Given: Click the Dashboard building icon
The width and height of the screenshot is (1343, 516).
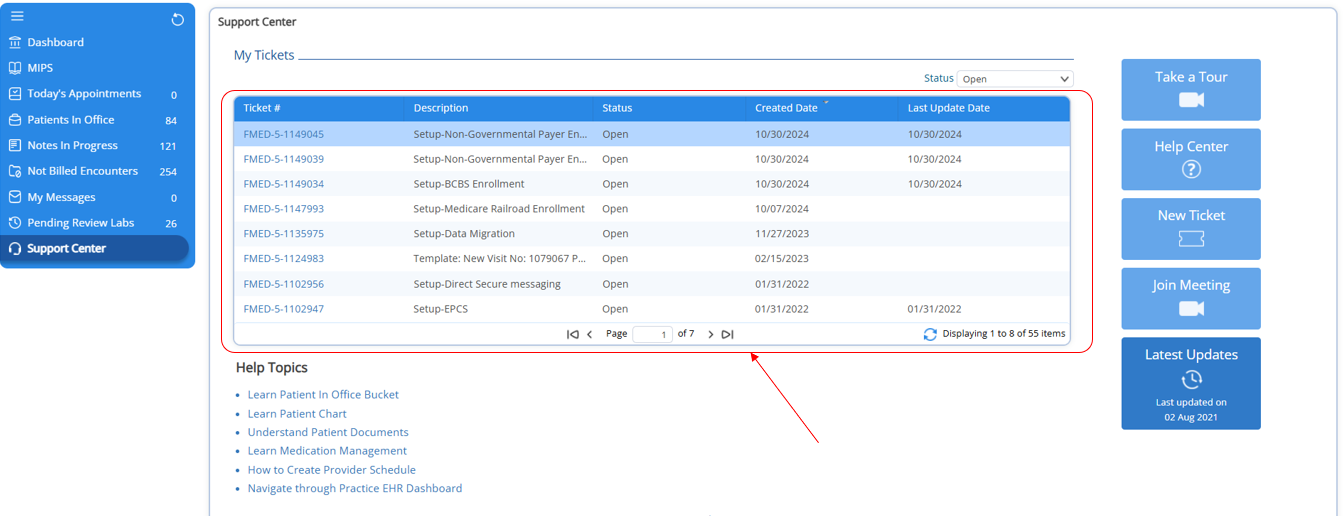Looking at the screenshot, I should click(x=15, y=43).
